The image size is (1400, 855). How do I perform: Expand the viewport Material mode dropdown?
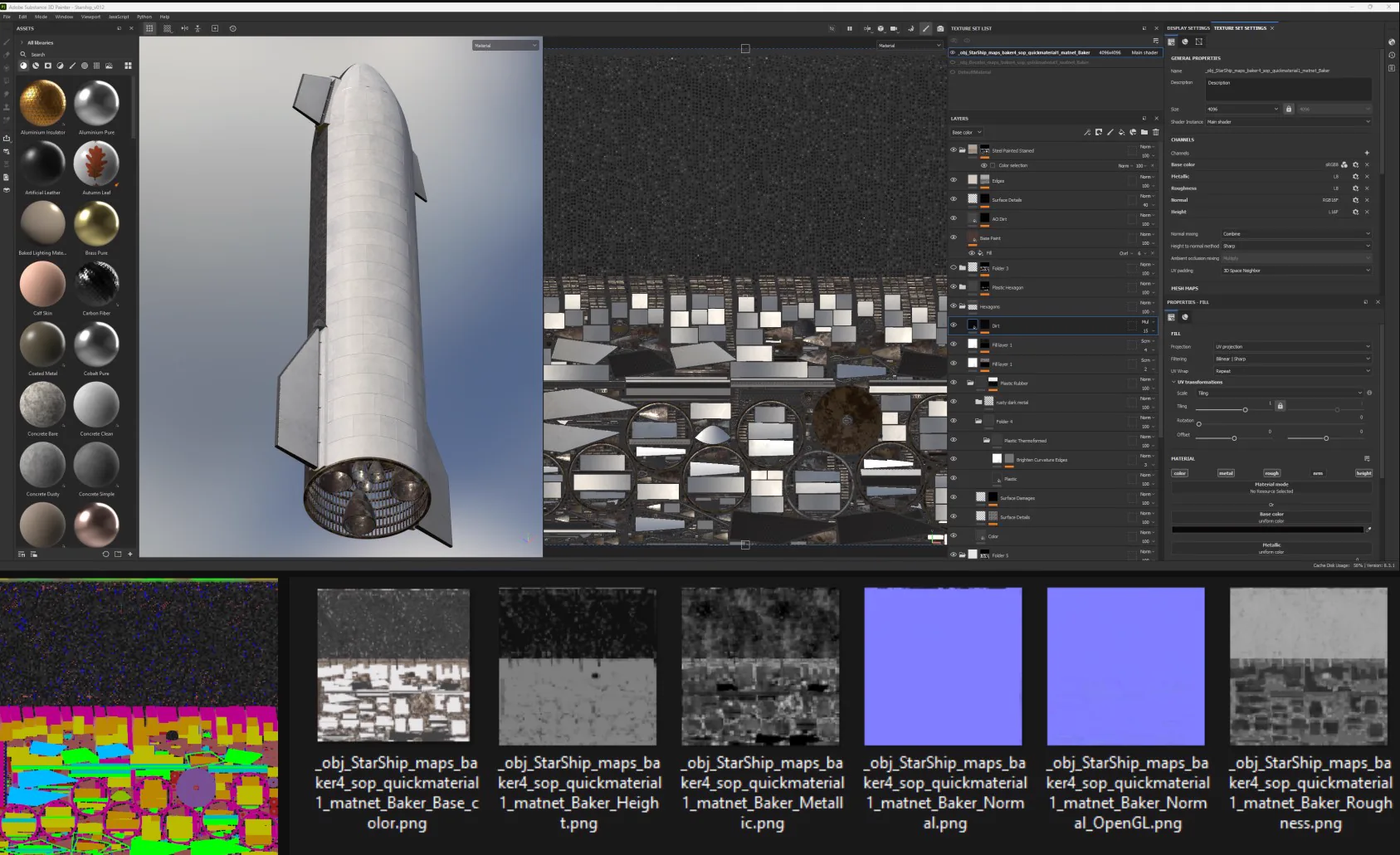point(505,46)
